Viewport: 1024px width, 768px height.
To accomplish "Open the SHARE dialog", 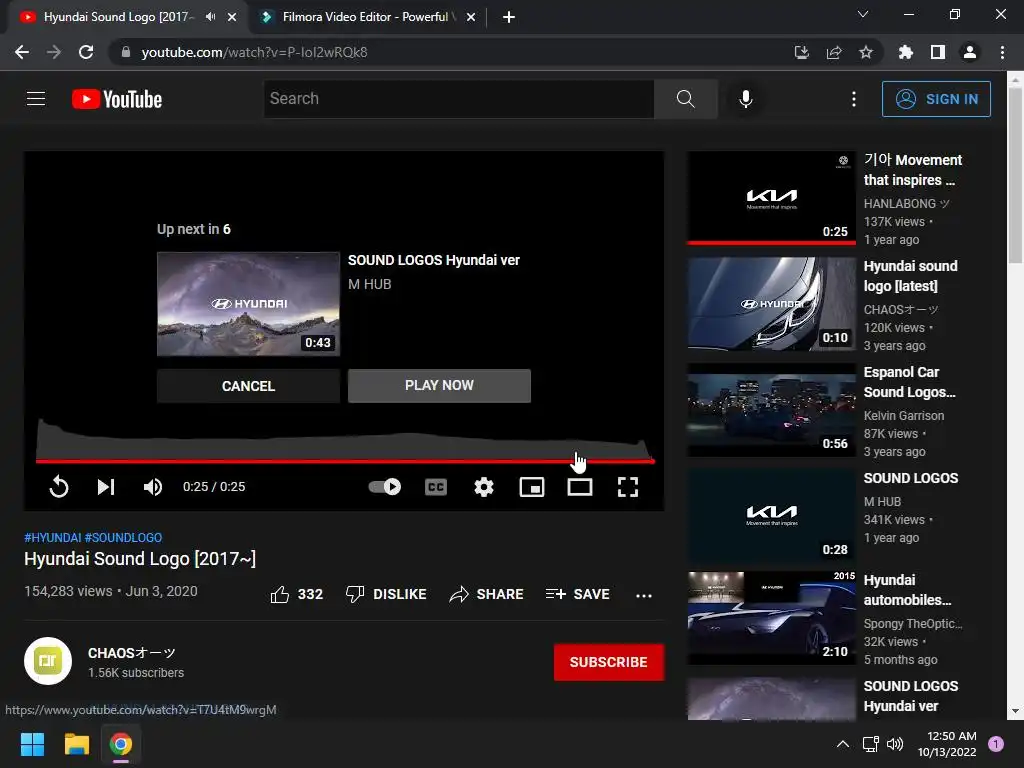I will point(487,594).
